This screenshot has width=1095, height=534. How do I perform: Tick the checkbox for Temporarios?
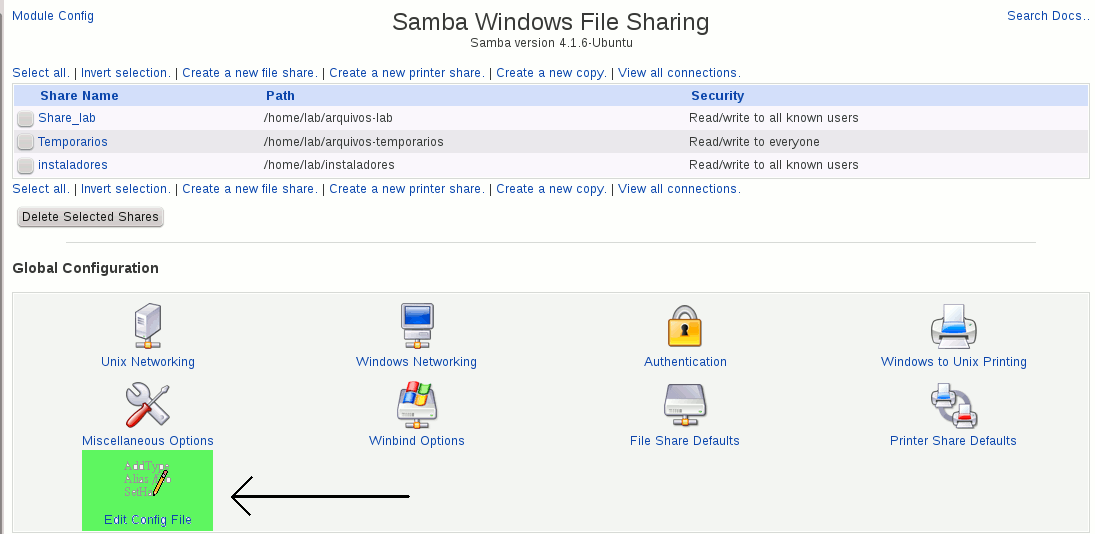coord(25,142)
